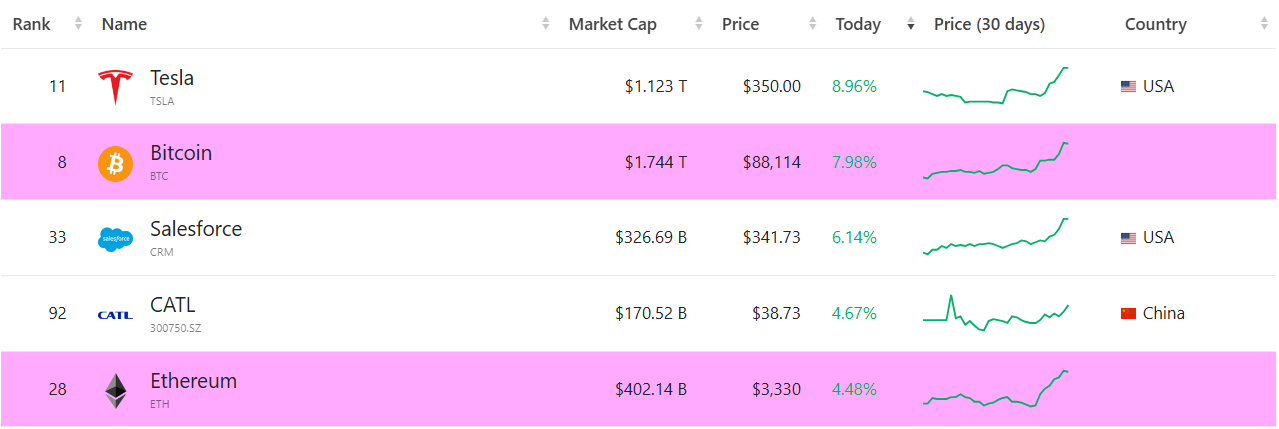This screenshot has height=429, width=1279.
Task: Click the USA flag in Salesforce row
Action: [1128, 238]
